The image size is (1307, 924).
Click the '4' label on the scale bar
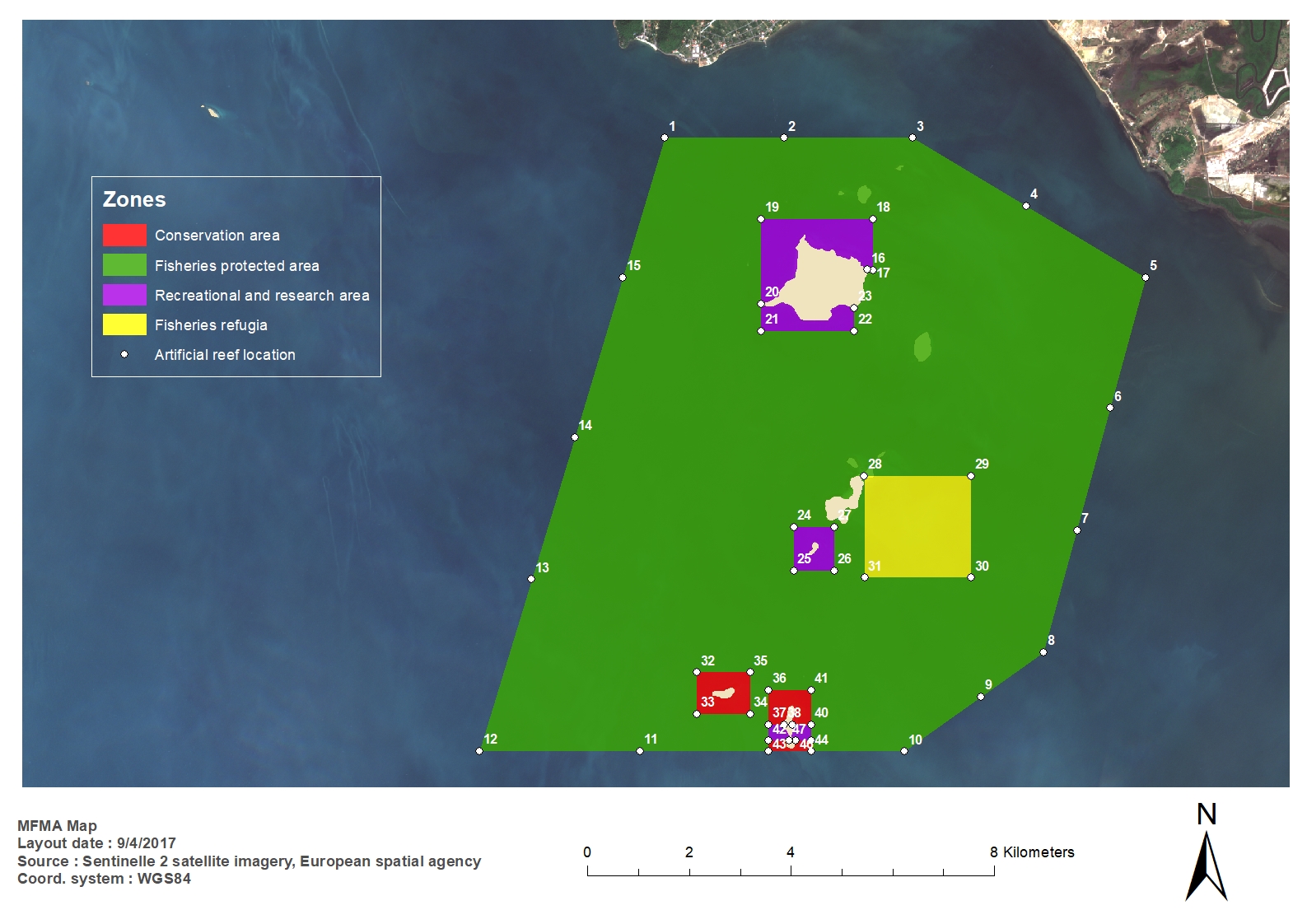coord(791,852)
